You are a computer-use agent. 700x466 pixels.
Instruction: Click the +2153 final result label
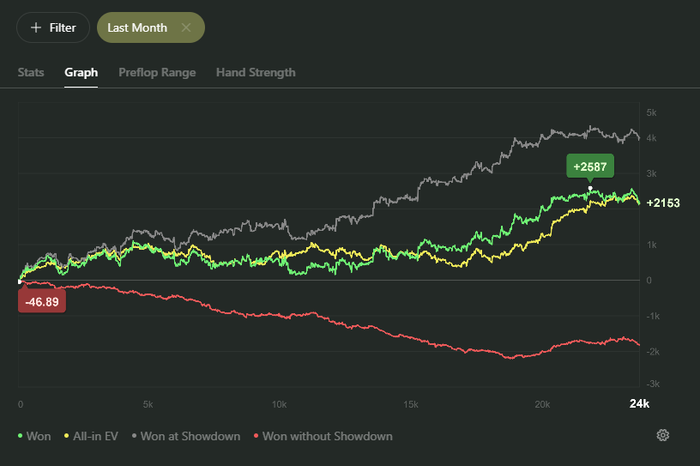coord(663,203)
